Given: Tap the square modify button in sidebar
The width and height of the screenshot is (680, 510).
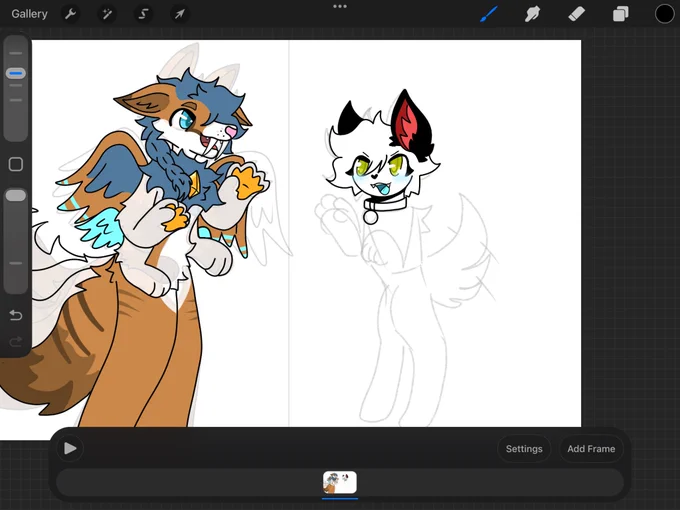Looking at the screenshot, I should pyautogui.click(x=16, y=164).
